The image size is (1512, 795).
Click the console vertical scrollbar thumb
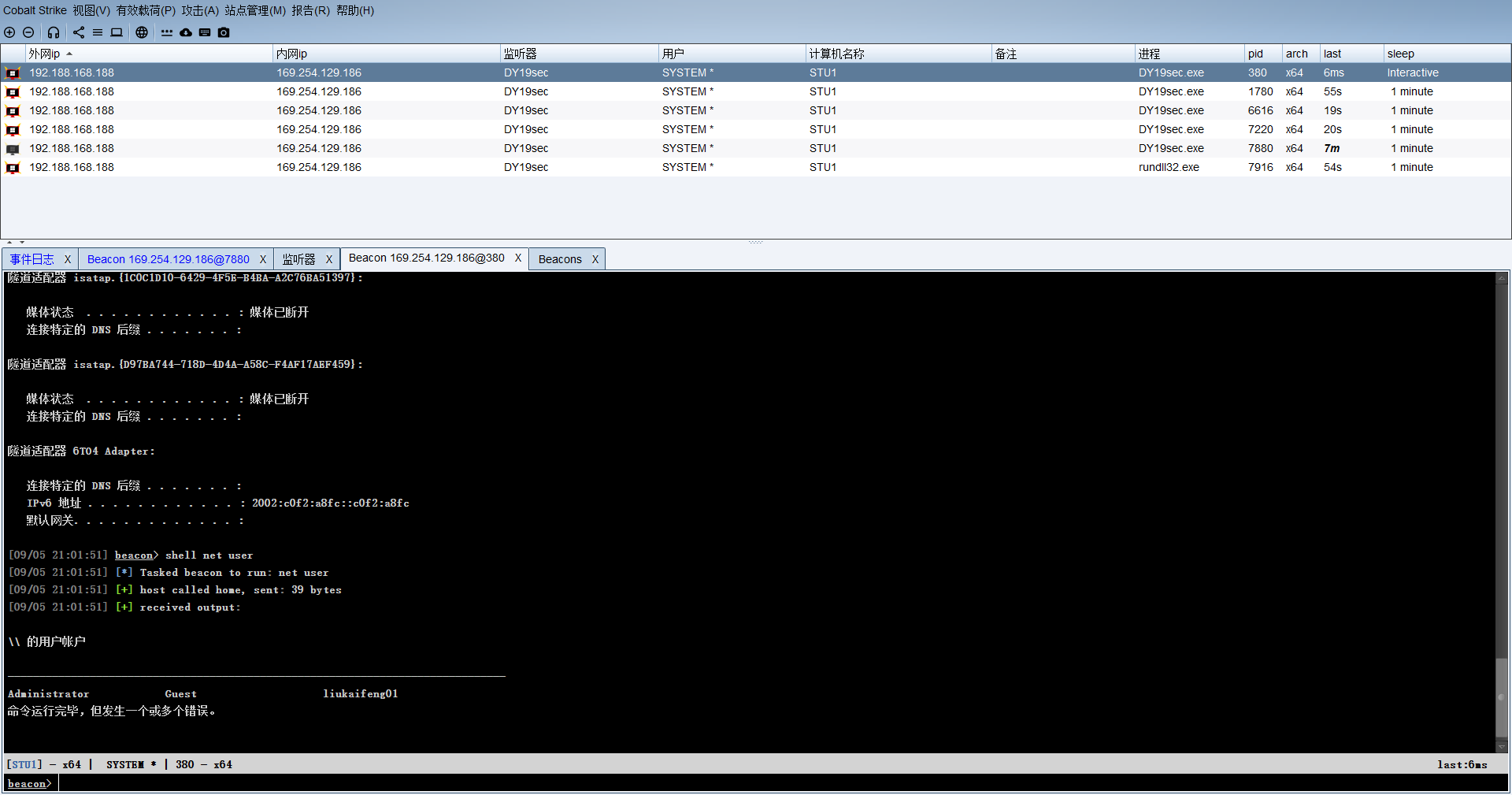(1502, 697)
